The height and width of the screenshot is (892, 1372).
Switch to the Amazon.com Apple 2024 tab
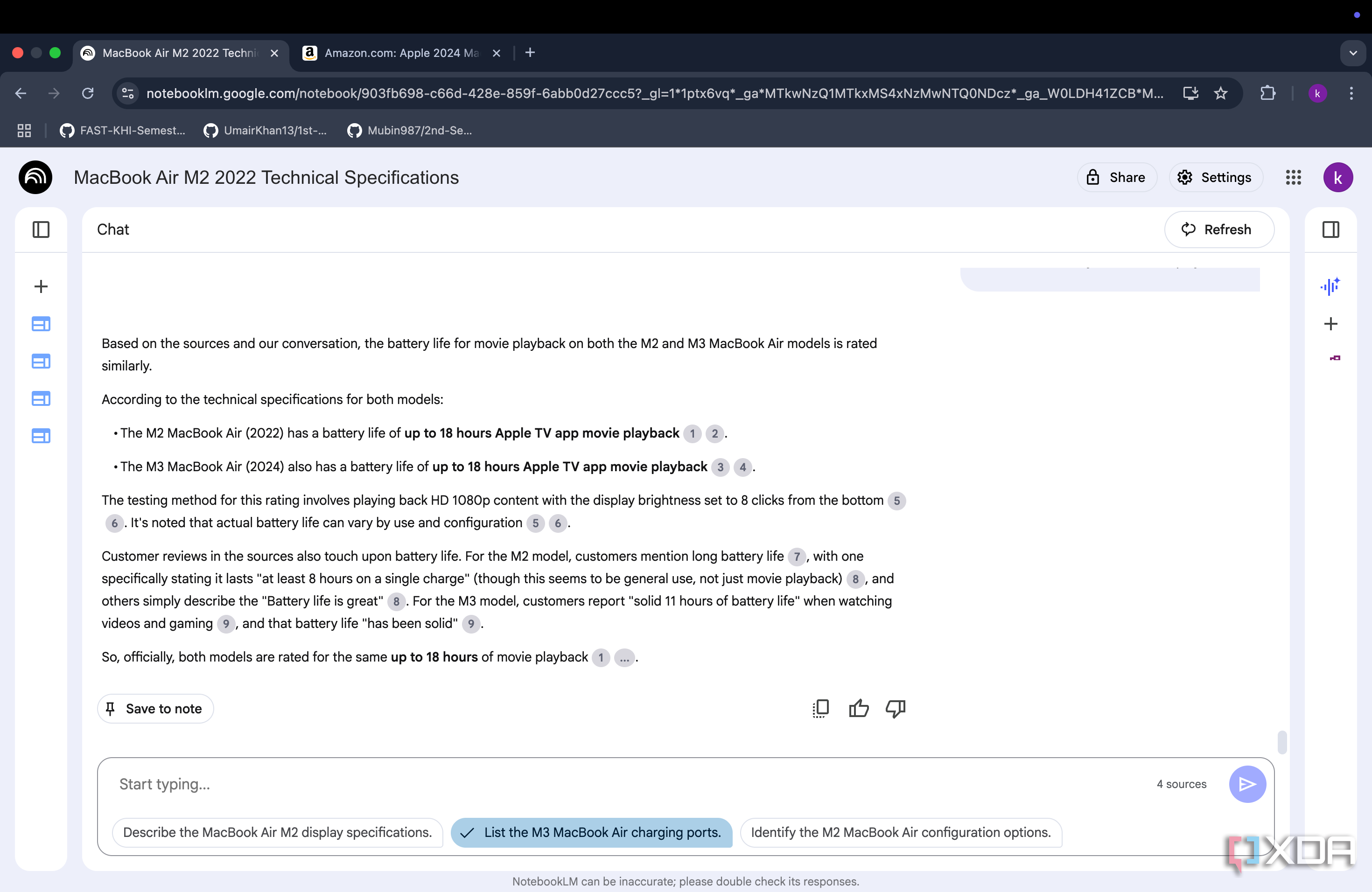[x=401, y=53]
